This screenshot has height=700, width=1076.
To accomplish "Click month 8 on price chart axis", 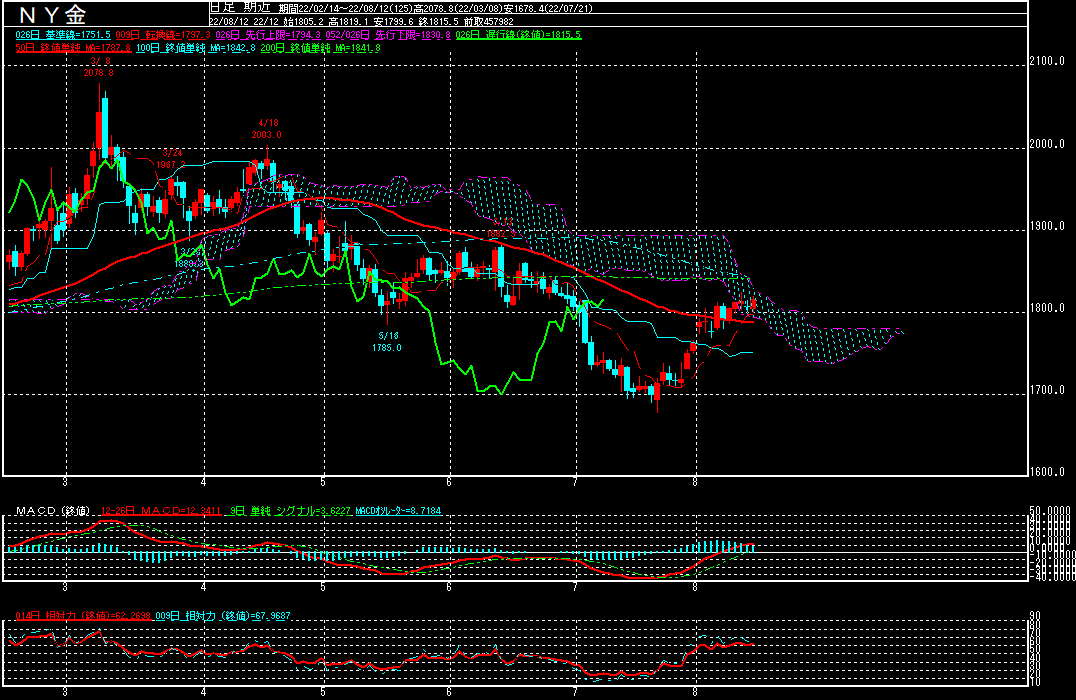I will click(695, 482).
